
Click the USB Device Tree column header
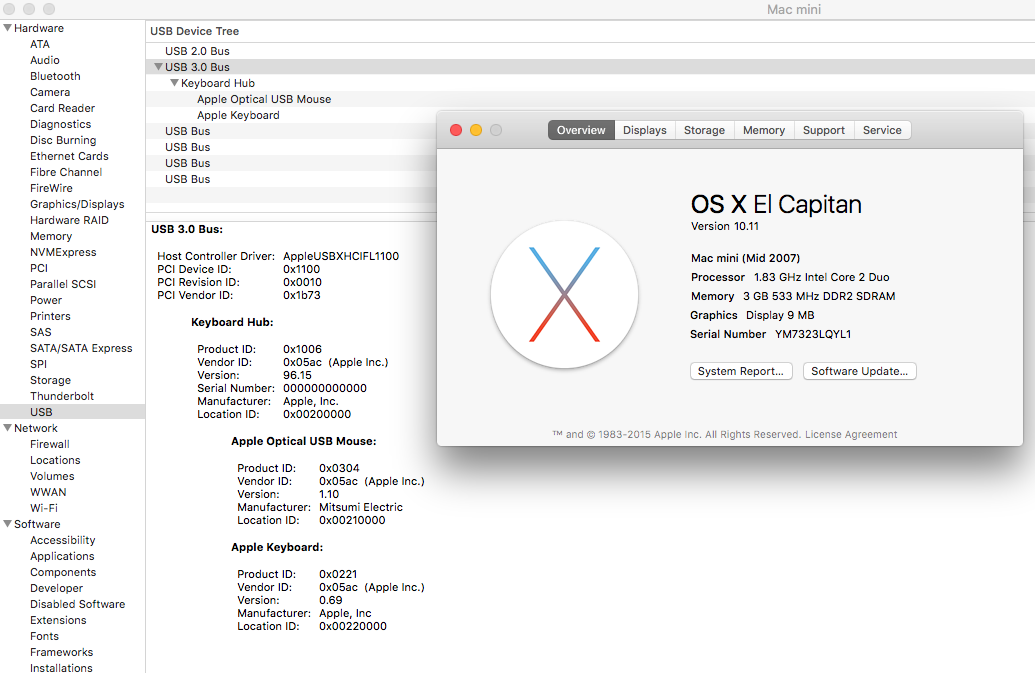[194, 31]
